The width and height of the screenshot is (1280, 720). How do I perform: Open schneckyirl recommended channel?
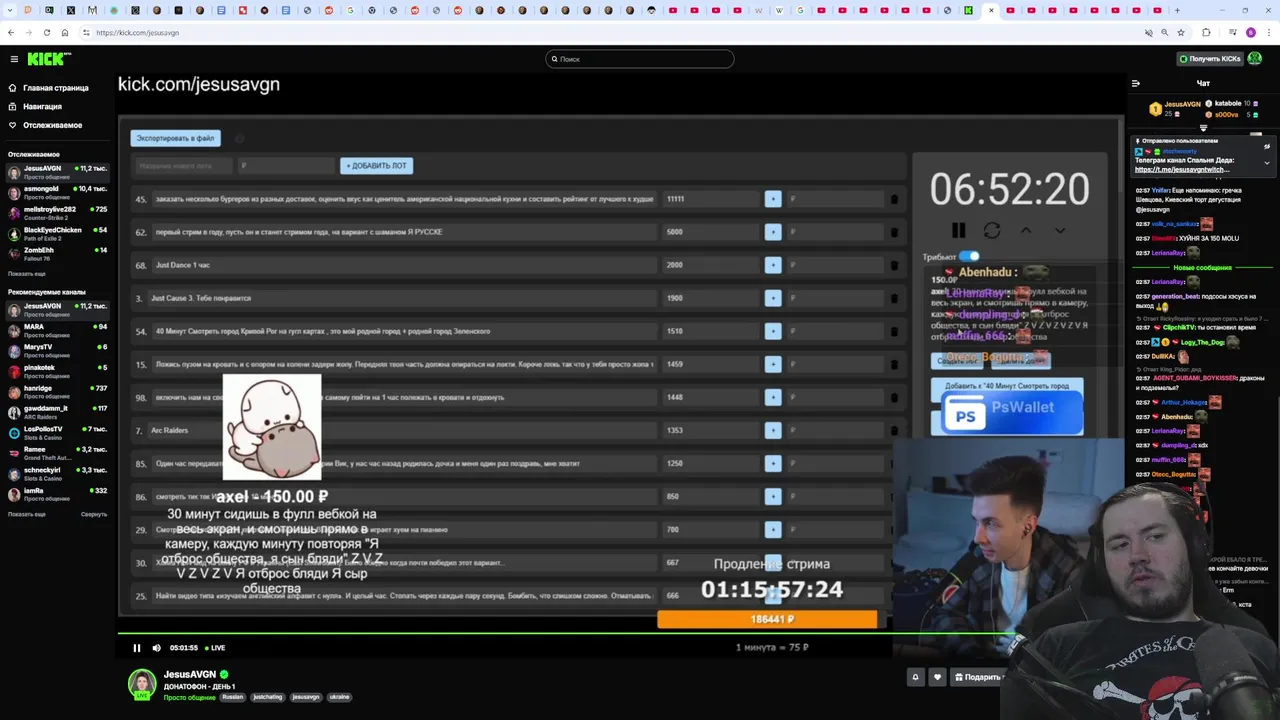tap(56, 473)
